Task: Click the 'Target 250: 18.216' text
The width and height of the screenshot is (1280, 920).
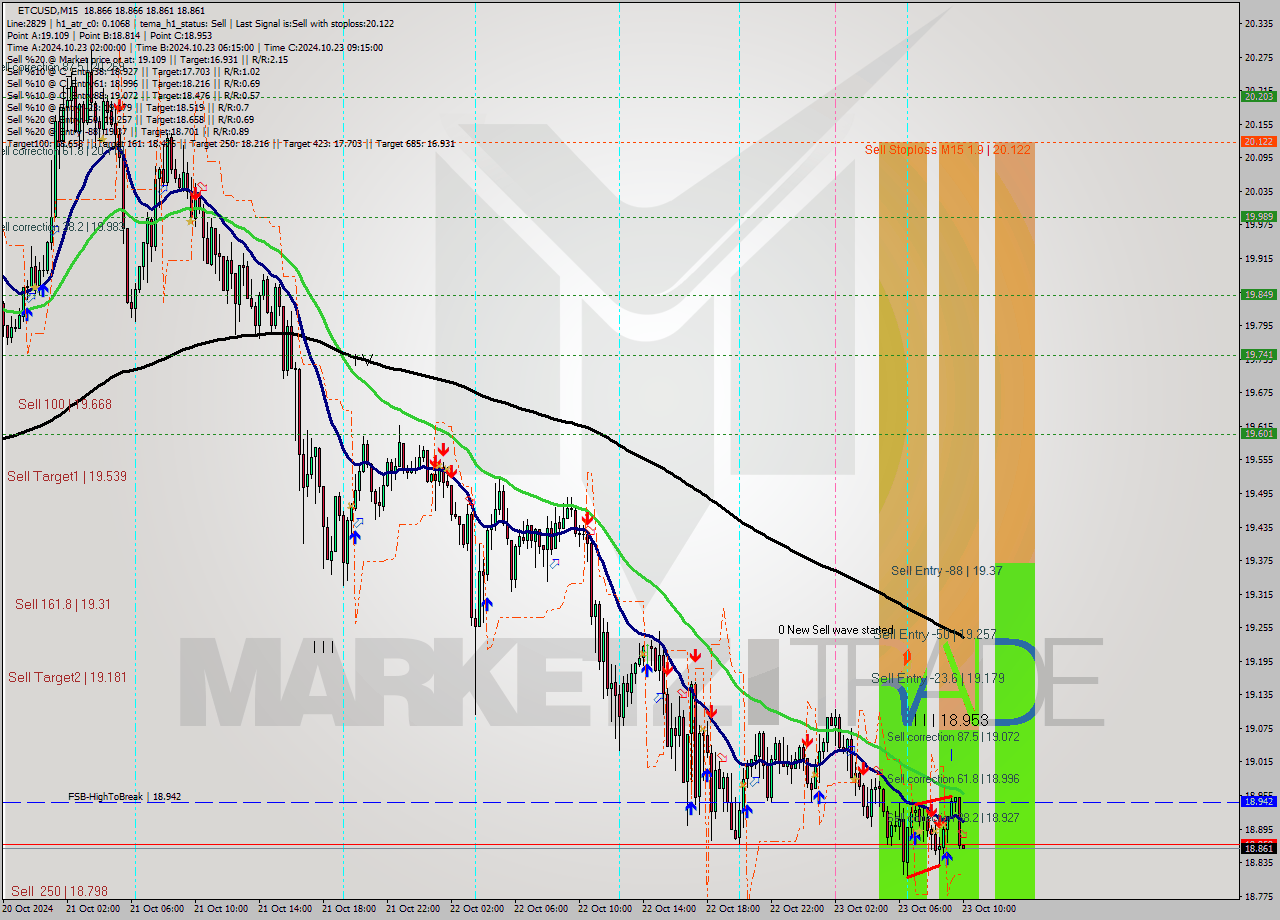Action: pyautogui.click(x=229, y=143)
